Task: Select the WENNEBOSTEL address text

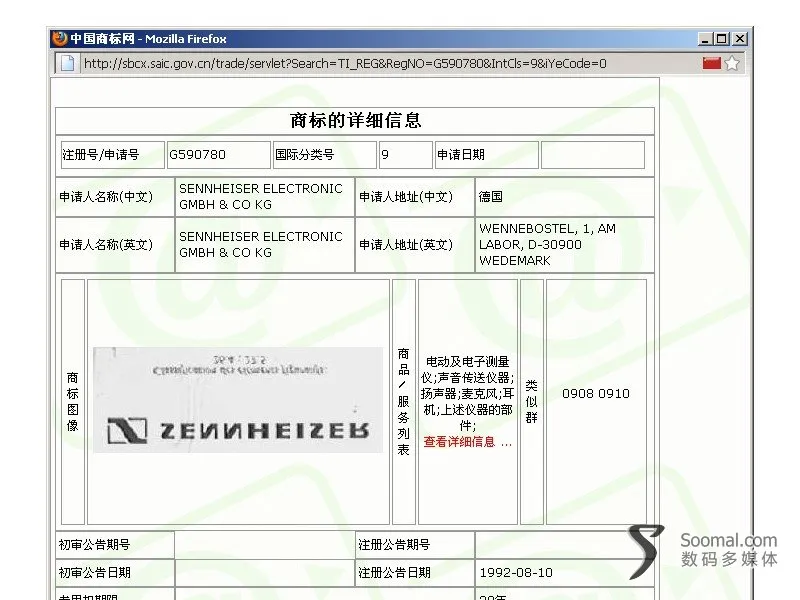Action: click(547, 244)
